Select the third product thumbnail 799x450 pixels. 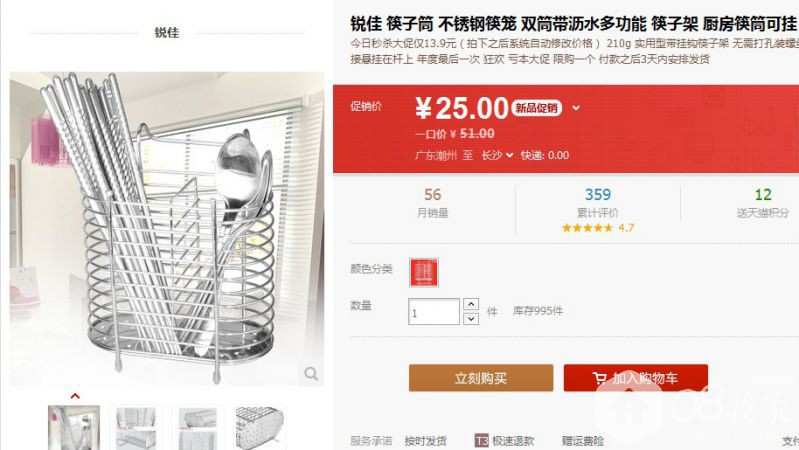click(198, 428)
